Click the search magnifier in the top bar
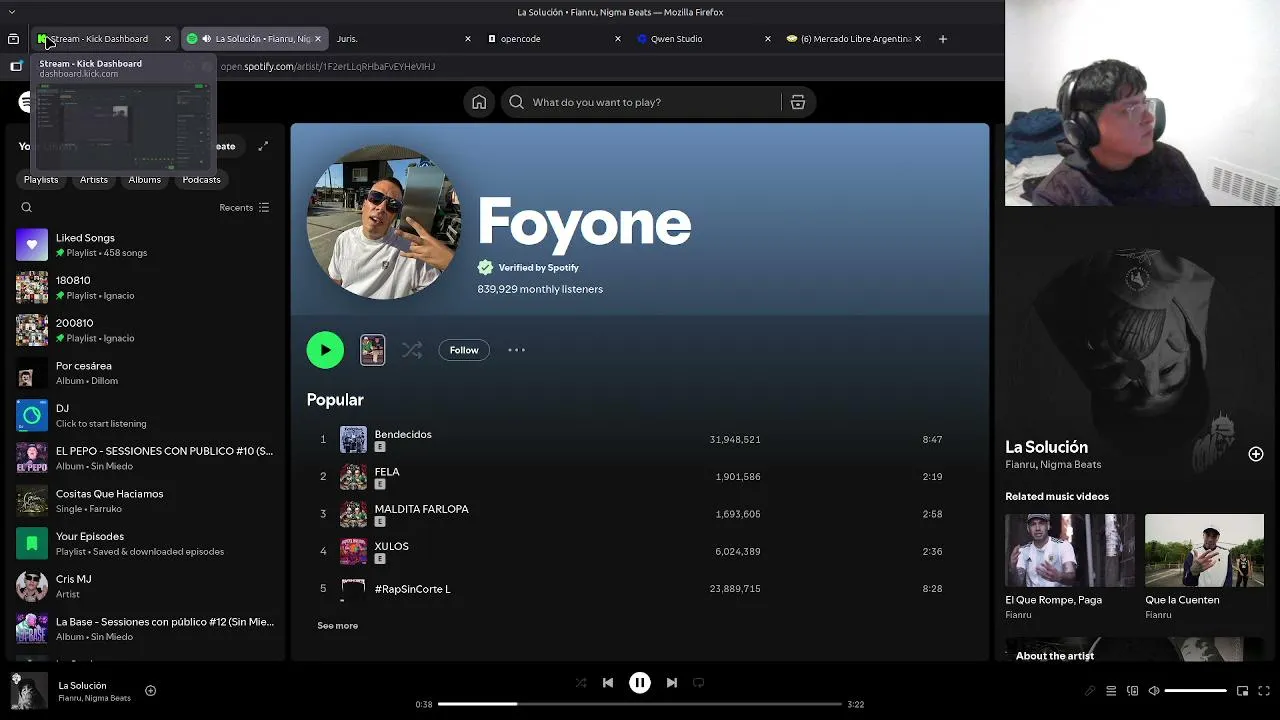The image size is (1280, 720). tap(516, 102)
